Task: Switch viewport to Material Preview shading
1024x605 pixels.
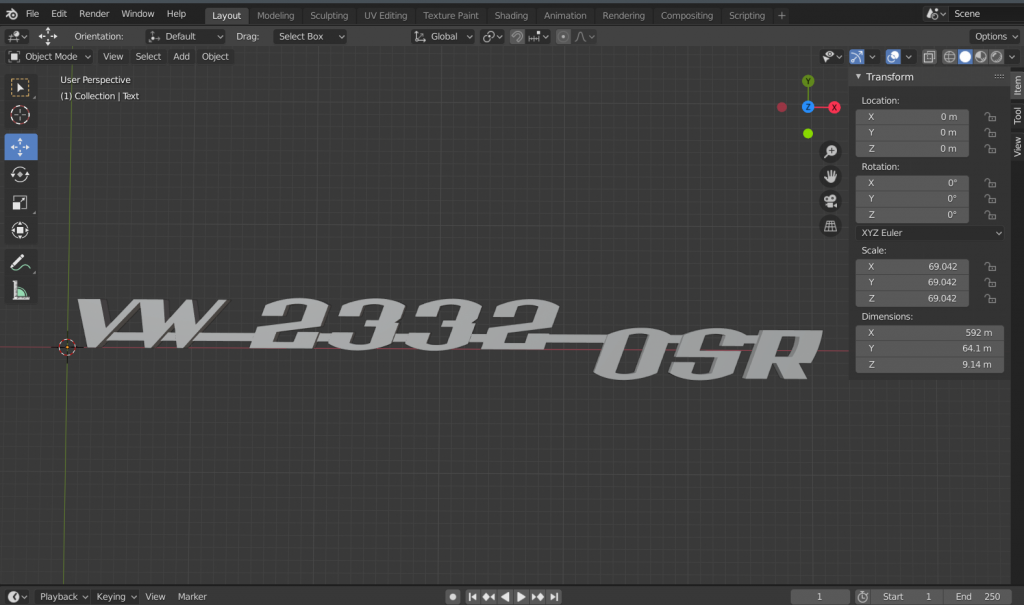Action: coord(980,57)
